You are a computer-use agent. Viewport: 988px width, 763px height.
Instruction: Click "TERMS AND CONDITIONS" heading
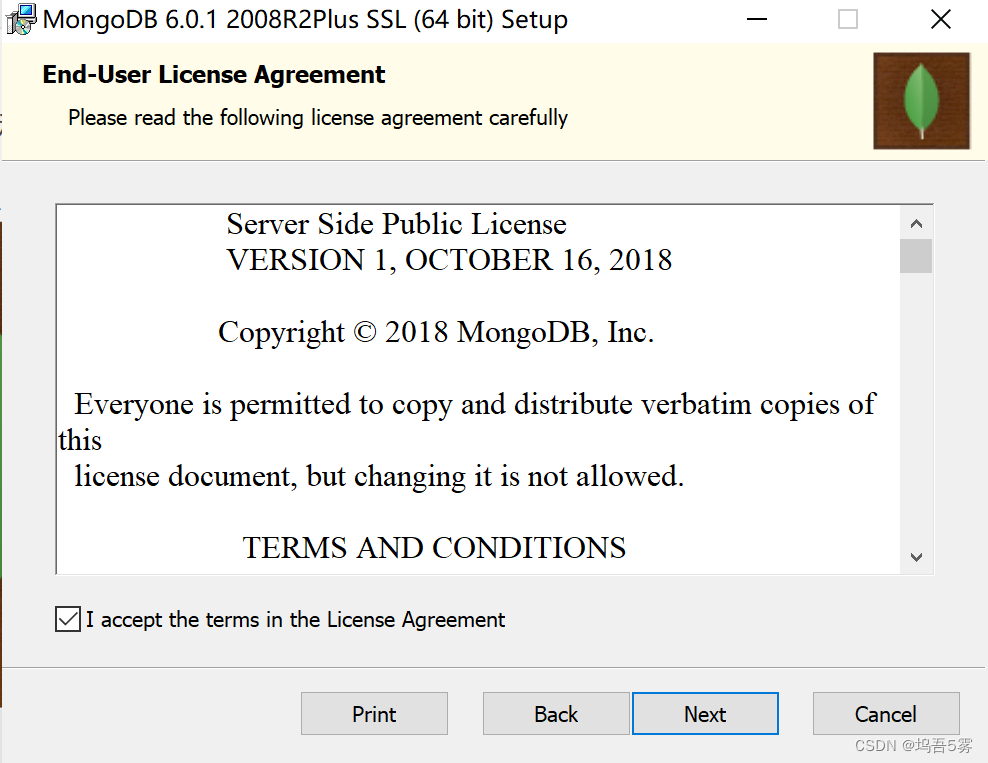434,548
